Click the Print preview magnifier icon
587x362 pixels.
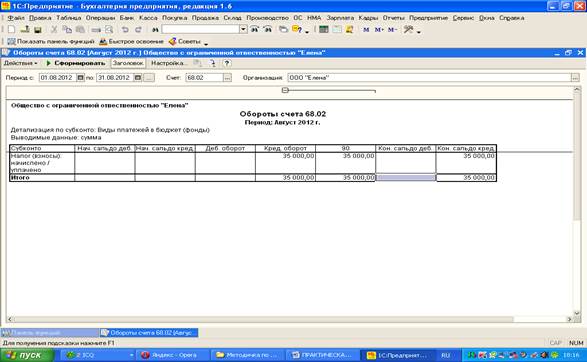[x=109, y=30]
